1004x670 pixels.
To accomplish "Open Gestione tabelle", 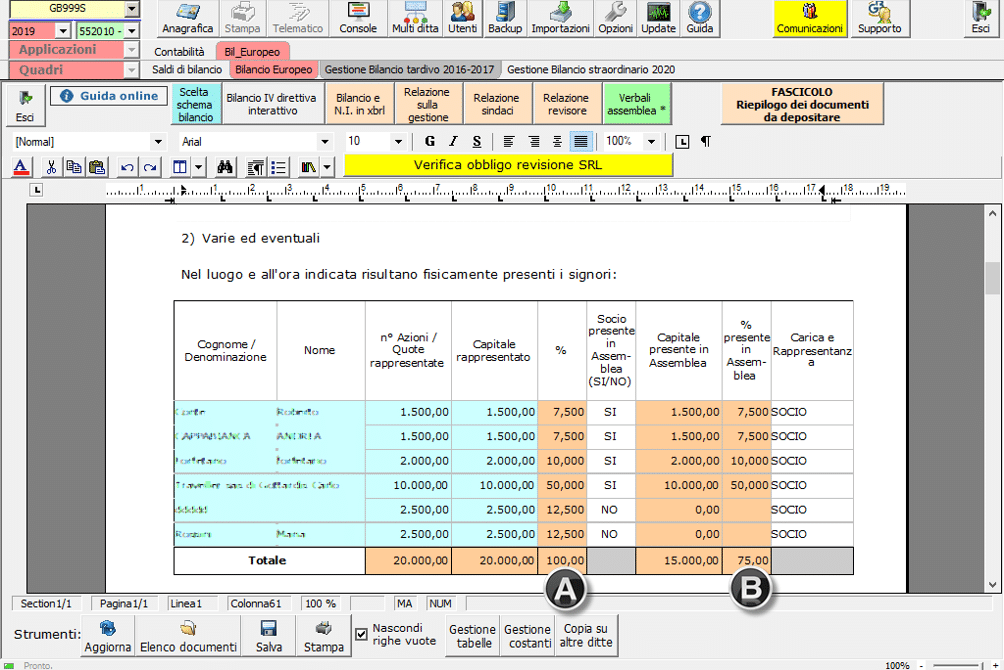I will pyautogui.click(x=472, y=636).
